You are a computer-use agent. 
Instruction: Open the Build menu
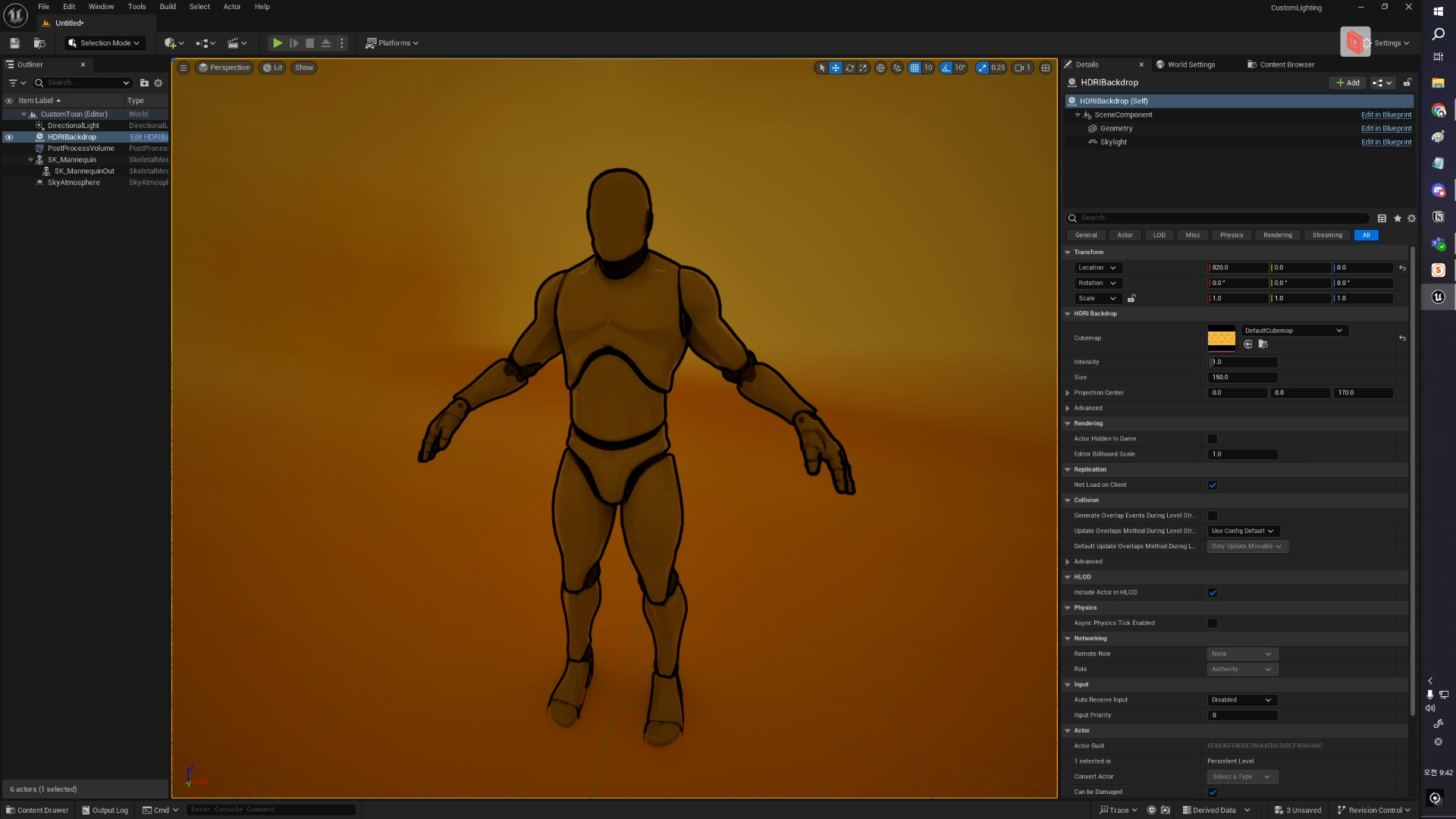click(x=168, y=7)
